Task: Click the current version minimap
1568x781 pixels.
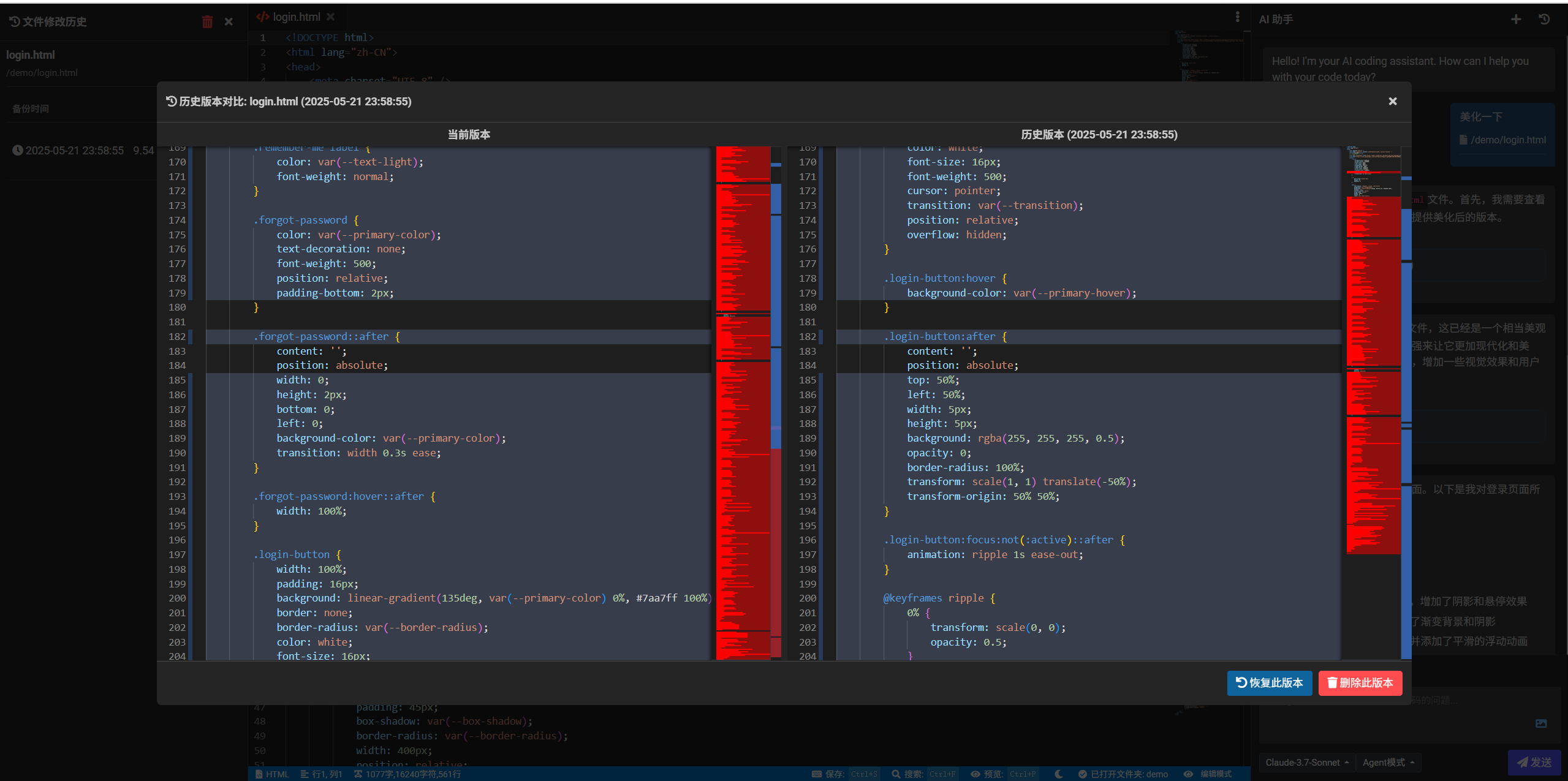Action: click(x=743, y=403)
